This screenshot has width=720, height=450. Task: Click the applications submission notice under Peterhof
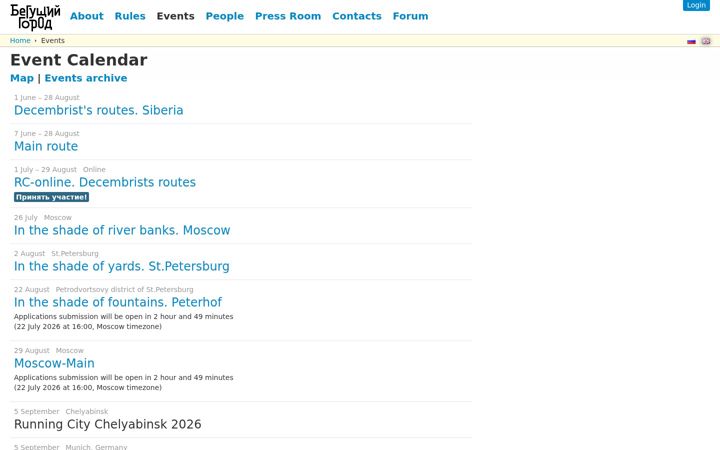click(x=124, y=321)
